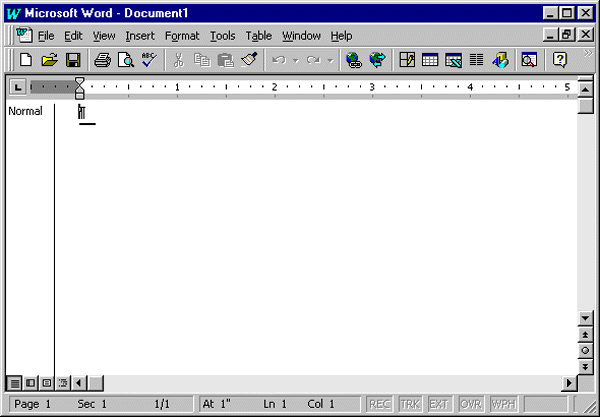
Task: Open the Format menu
Action: (182, 36)
